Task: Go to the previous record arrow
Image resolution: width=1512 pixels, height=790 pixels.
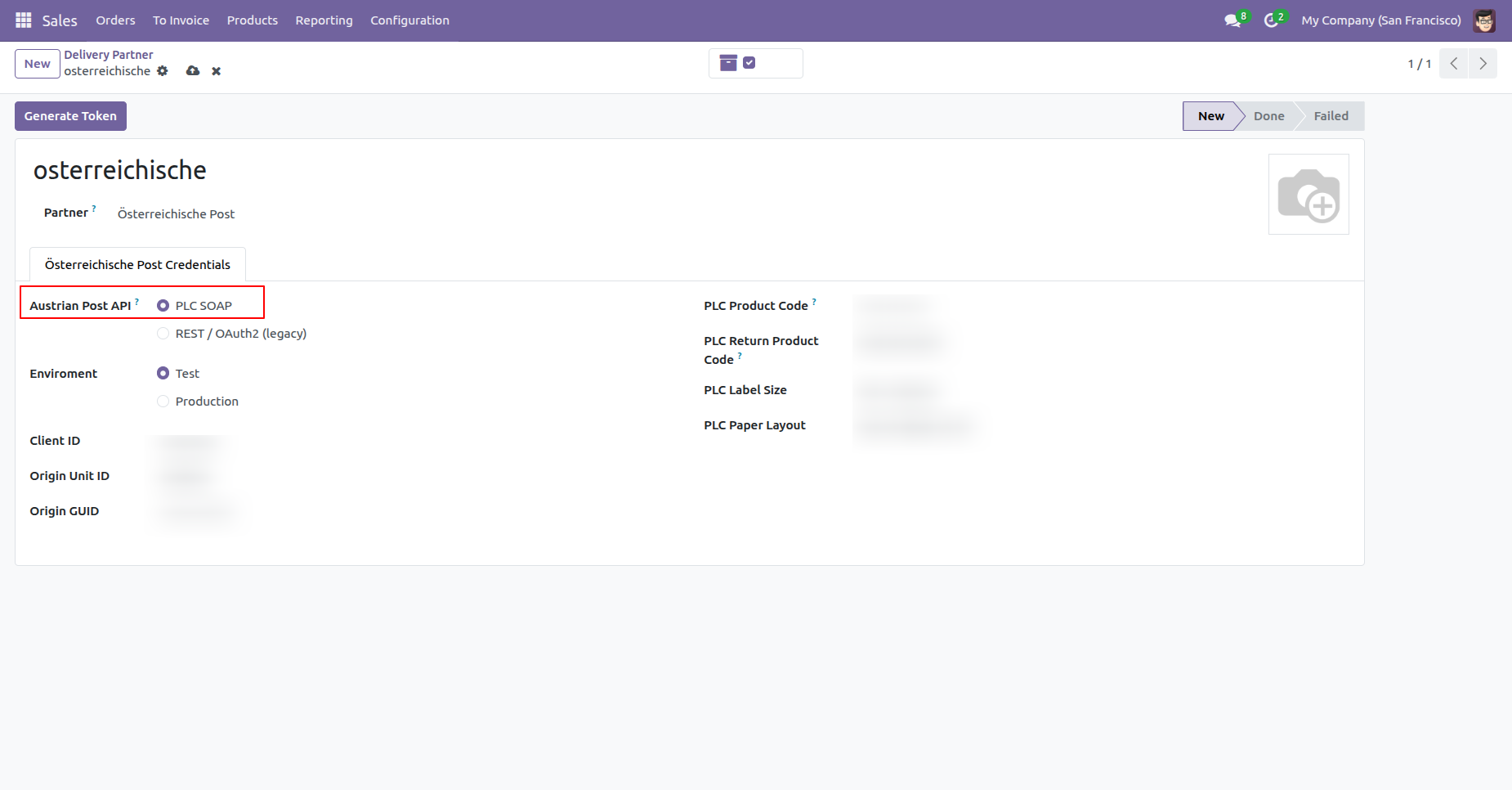Action: pyautogui.click(x=1454, y=64)
